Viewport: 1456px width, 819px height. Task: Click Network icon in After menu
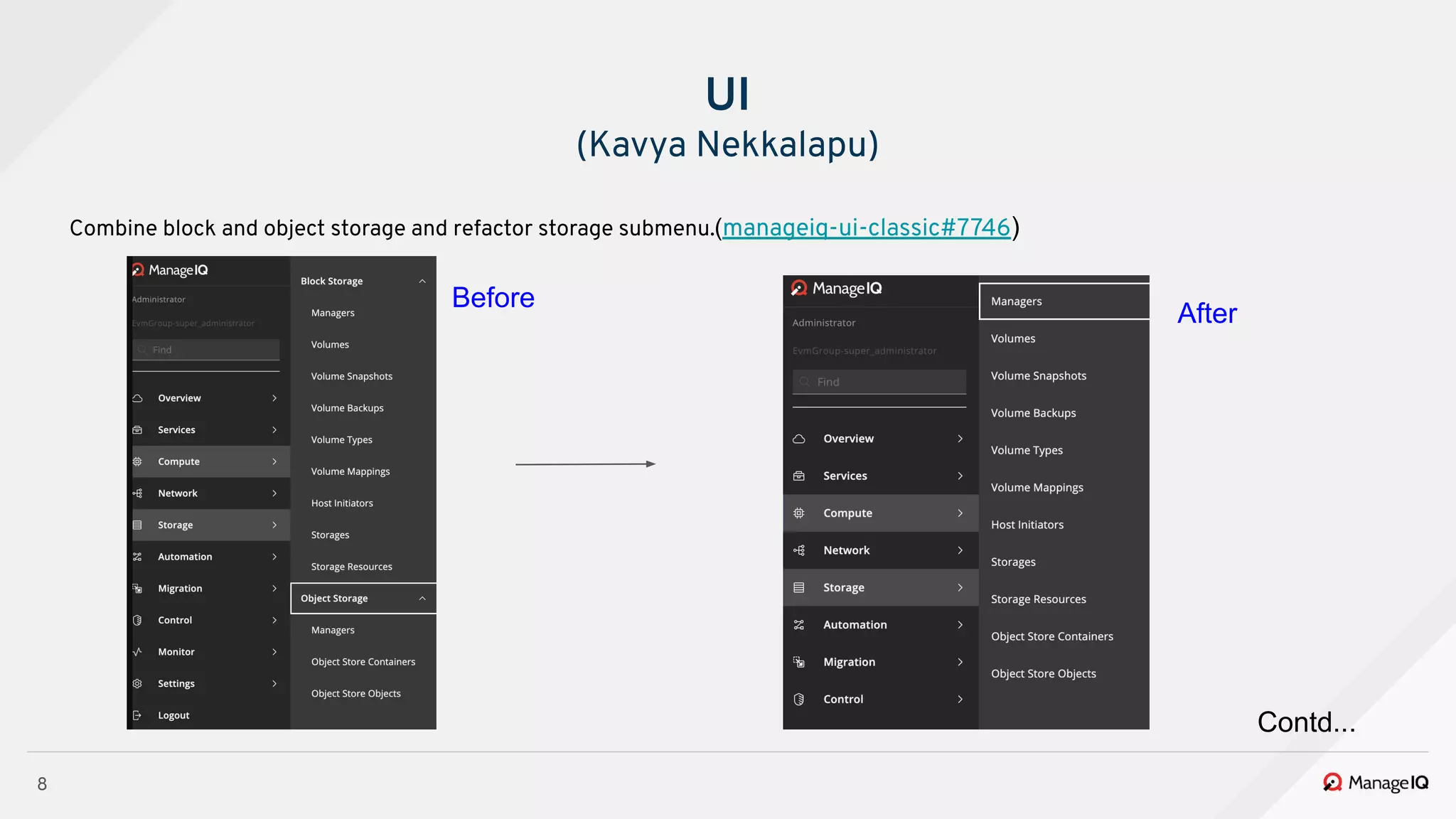(799, 550)
